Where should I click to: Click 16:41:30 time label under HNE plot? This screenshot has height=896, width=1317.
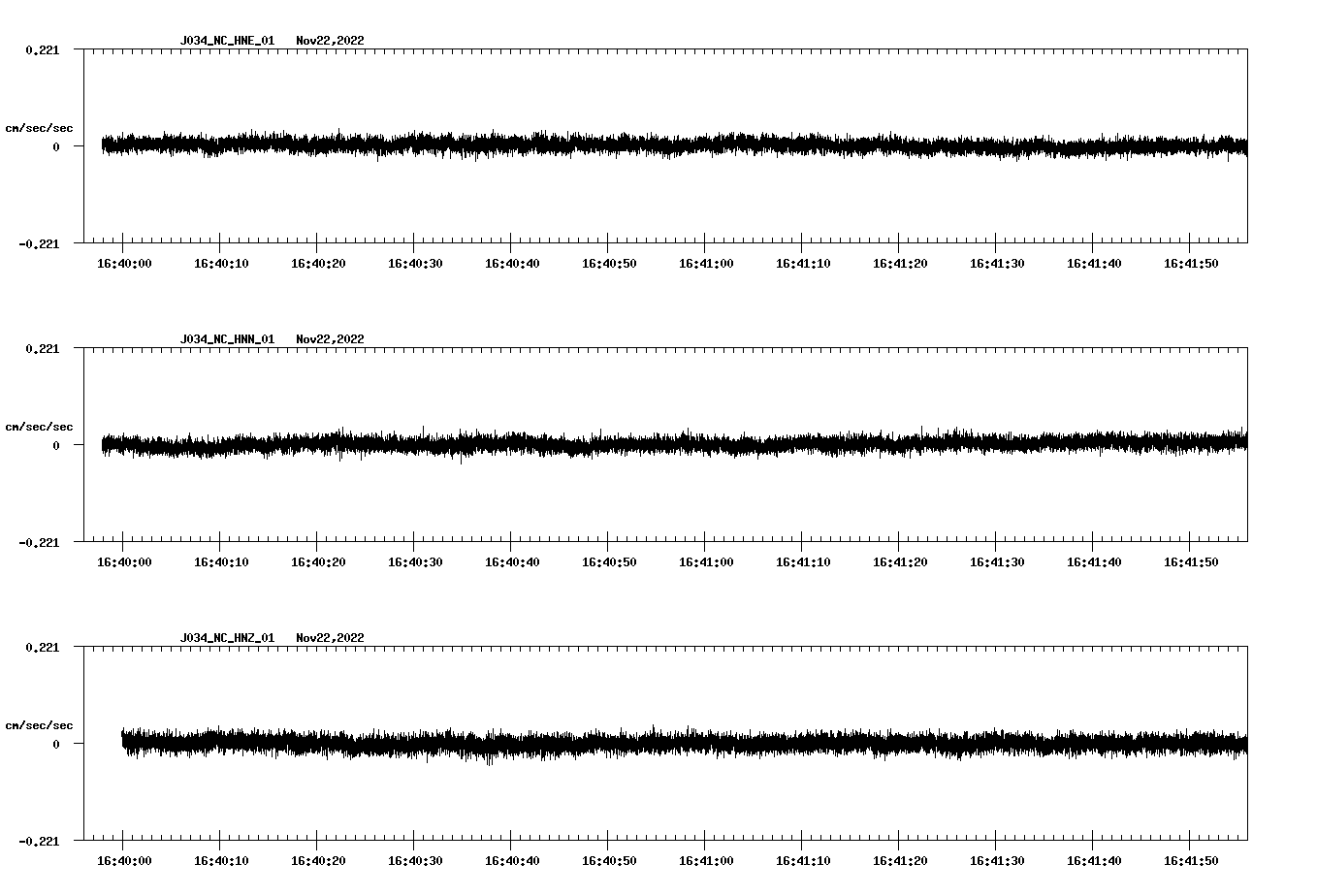click(x=997, y=264)
